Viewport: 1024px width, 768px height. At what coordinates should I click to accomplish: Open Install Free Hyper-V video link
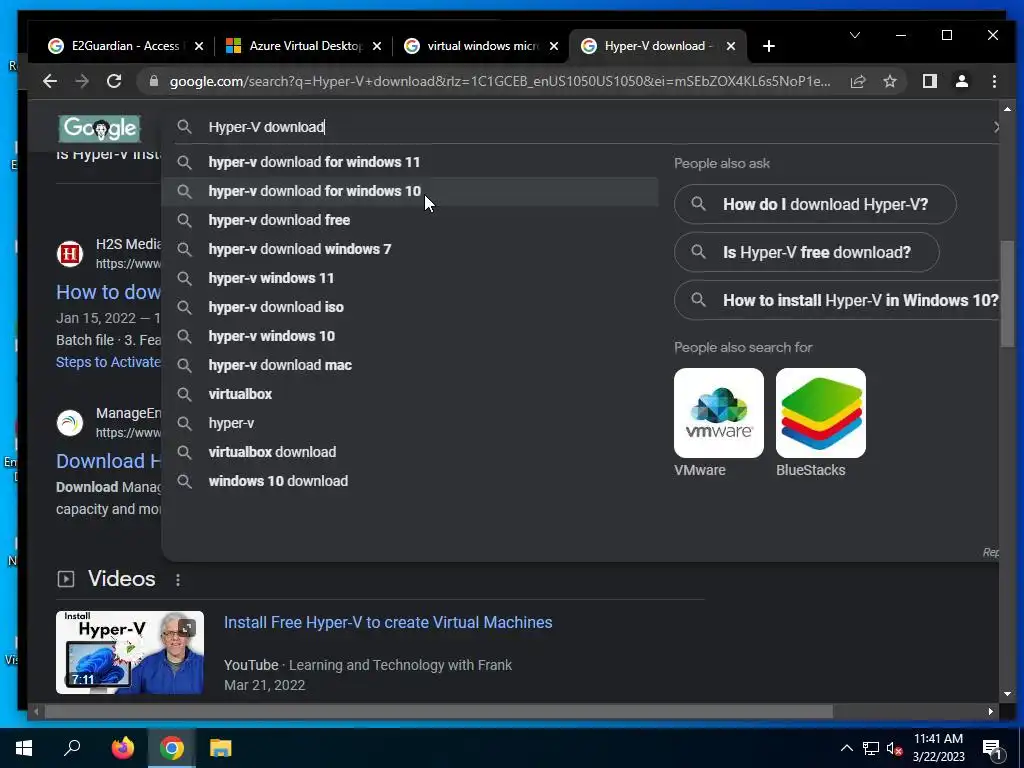(x=388, y=622)
